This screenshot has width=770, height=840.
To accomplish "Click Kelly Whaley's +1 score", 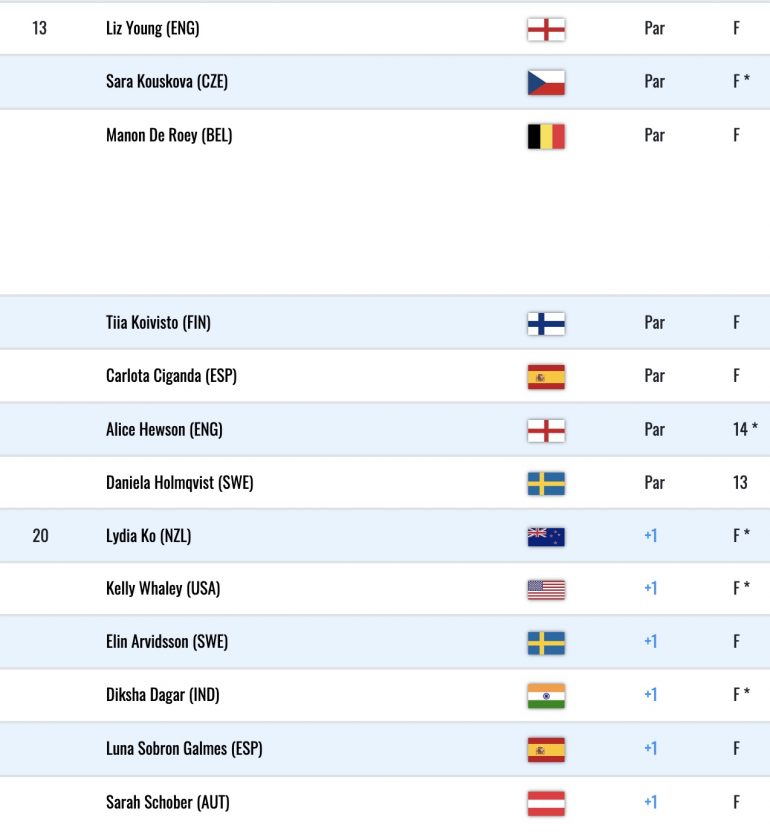I will click(x=651, y=588).
